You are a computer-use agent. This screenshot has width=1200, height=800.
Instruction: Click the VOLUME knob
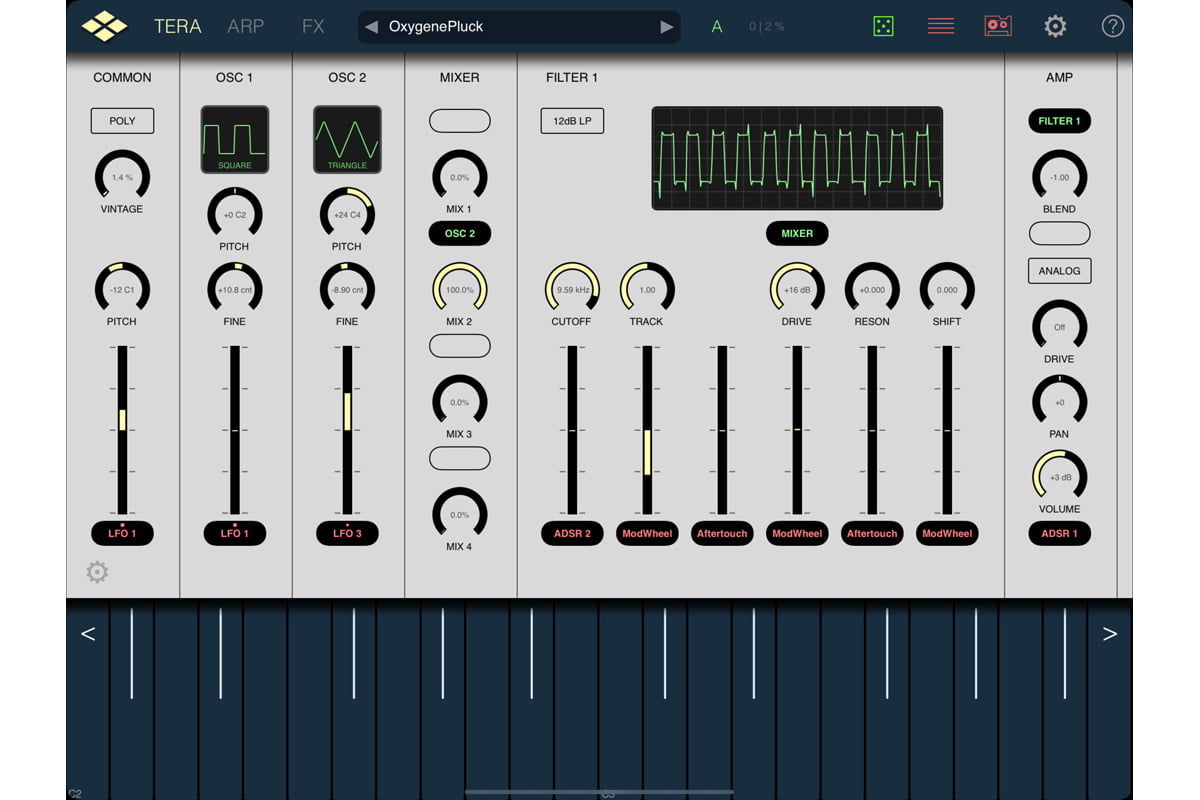[1059, 477]
